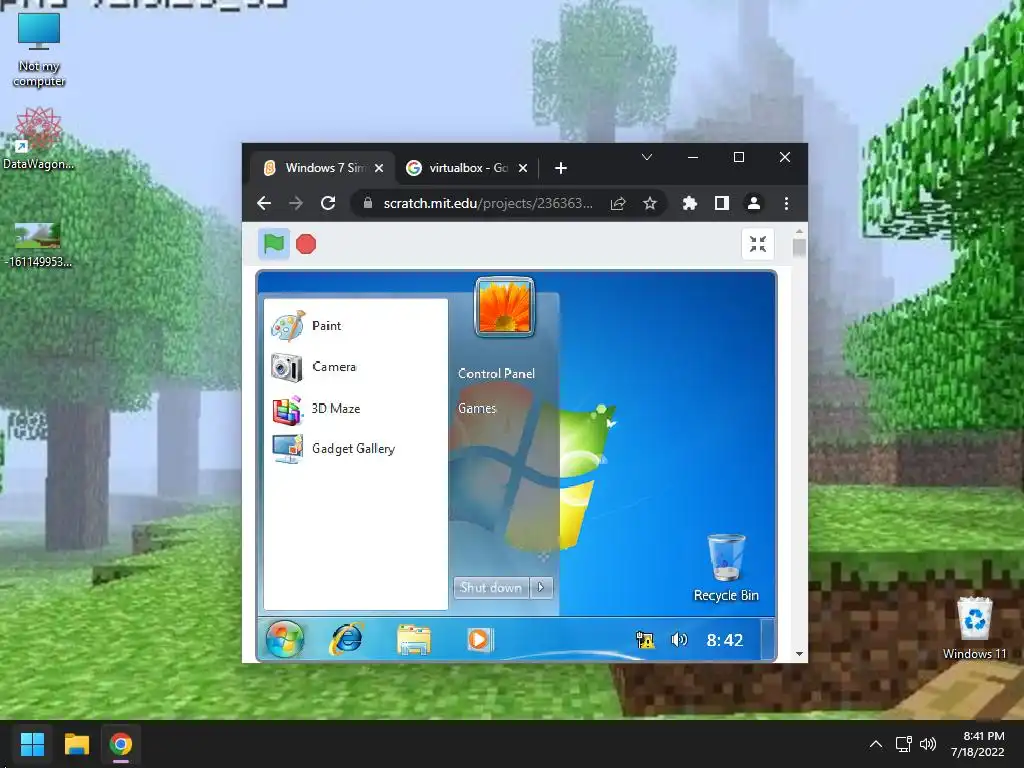
Task: Switch to Windows 7 Sim tab
Action: [323, 168]
